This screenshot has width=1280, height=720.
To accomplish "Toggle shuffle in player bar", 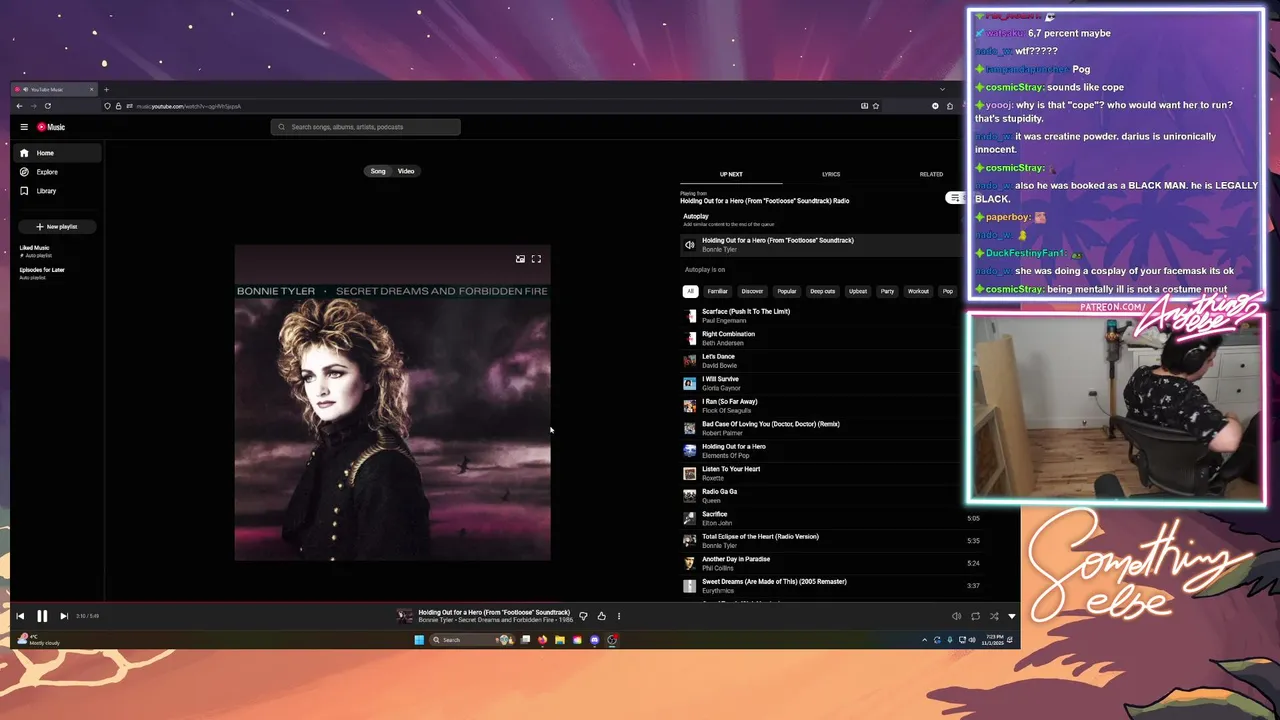I will tap(993, 616).
